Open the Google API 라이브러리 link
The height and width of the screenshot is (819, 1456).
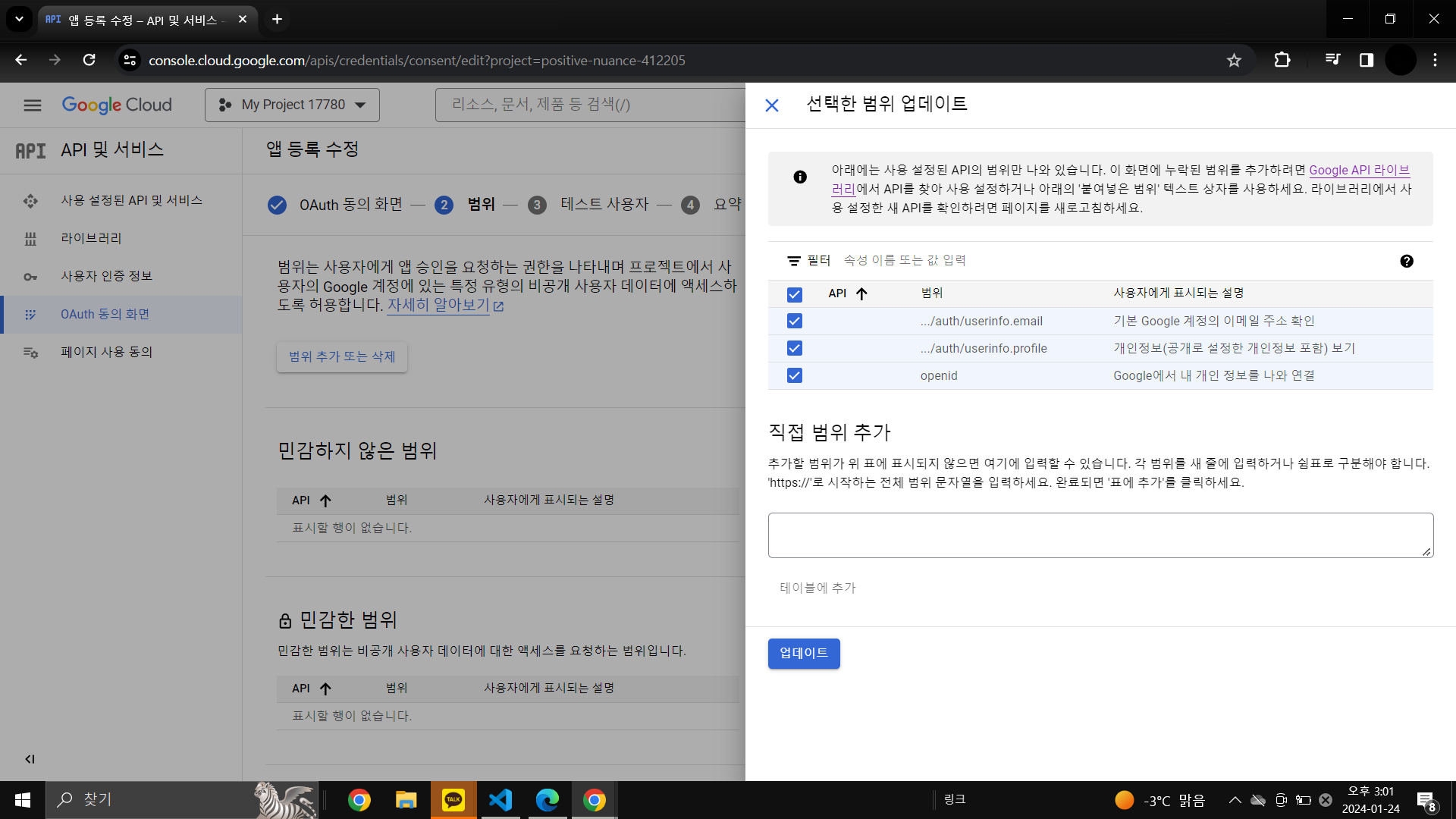(1358, 170)
